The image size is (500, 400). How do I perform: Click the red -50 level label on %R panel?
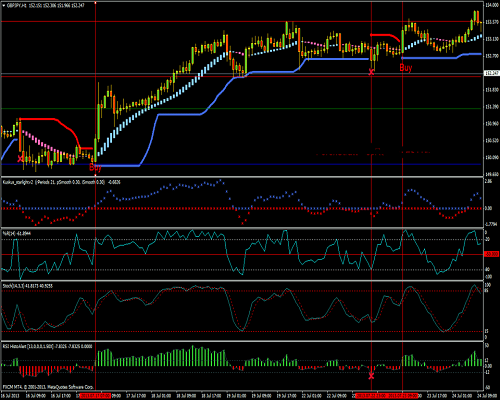492,254
